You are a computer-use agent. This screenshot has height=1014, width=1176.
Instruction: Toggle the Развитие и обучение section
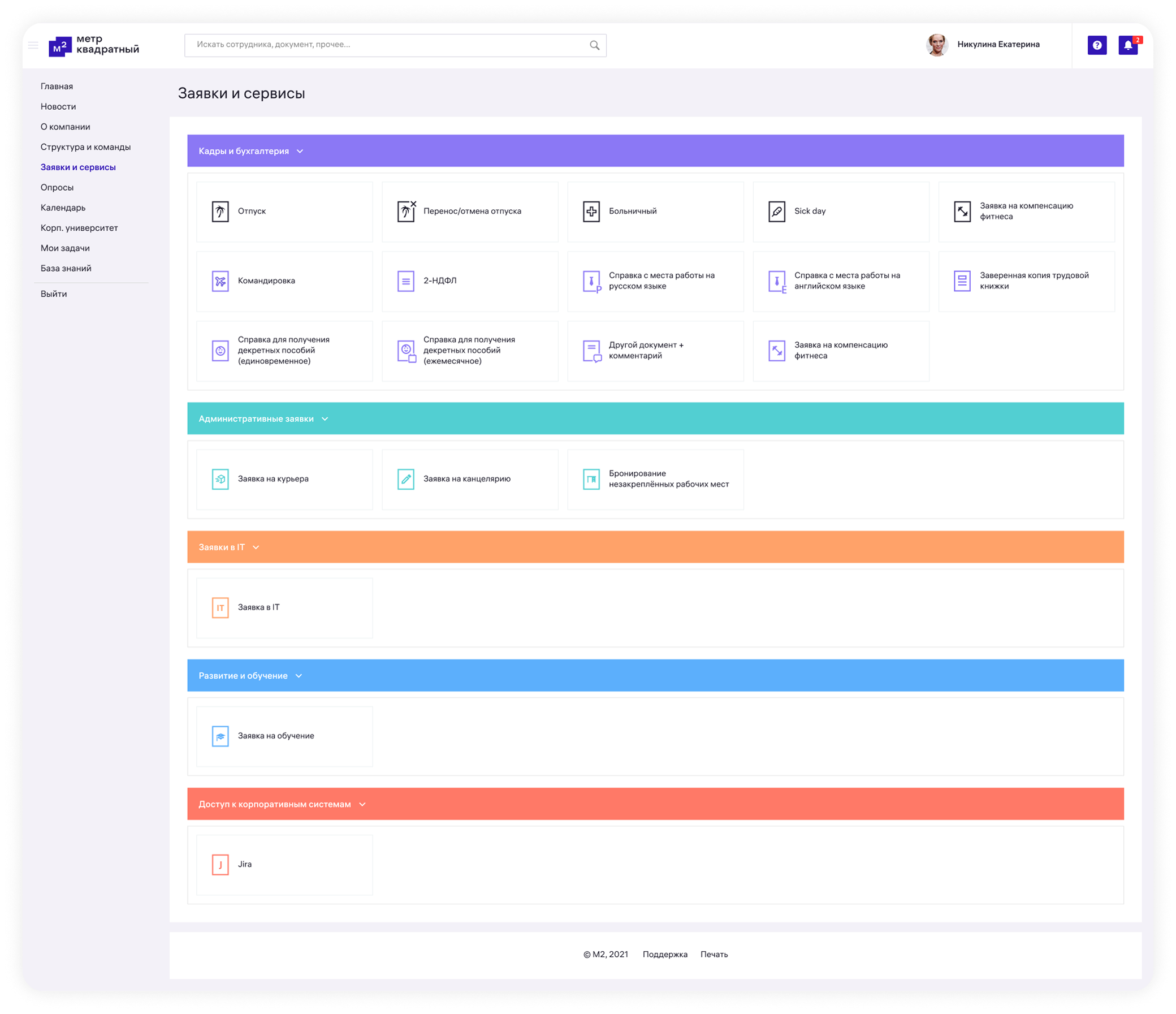coord(299,676)
